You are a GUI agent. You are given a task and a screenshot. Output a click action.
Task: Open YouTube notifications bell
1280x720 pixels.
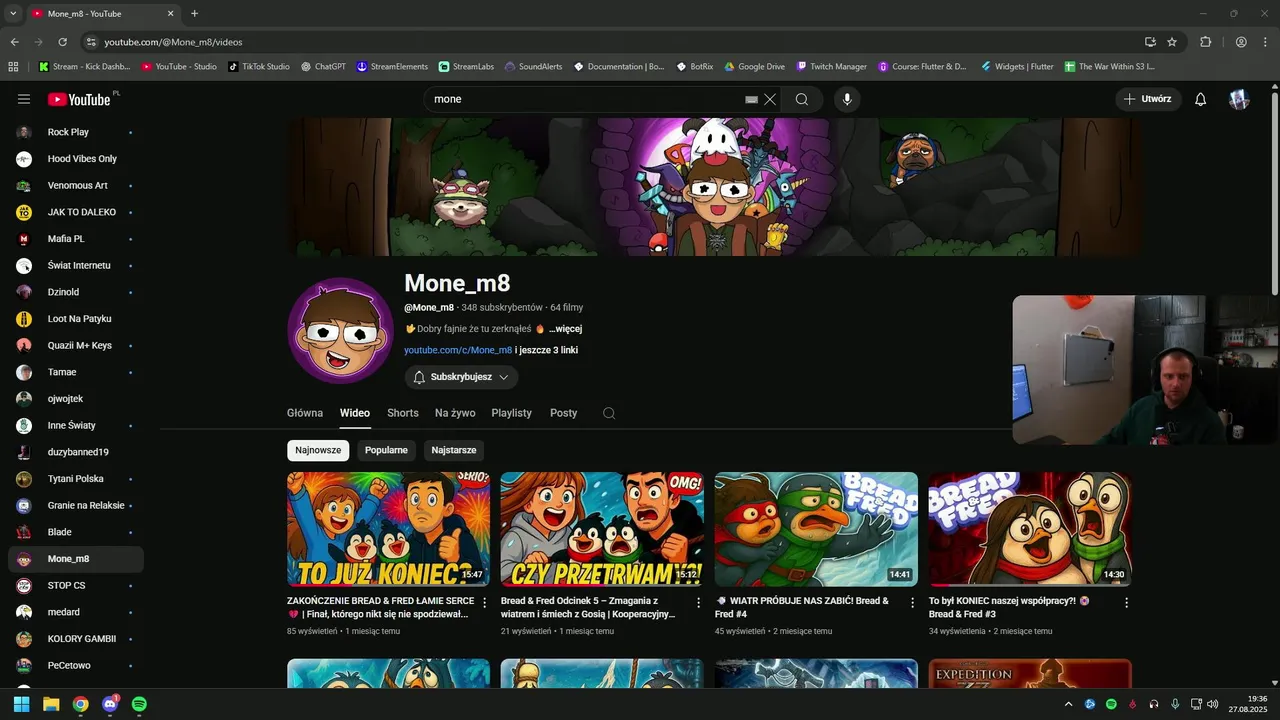(1201, 99)
